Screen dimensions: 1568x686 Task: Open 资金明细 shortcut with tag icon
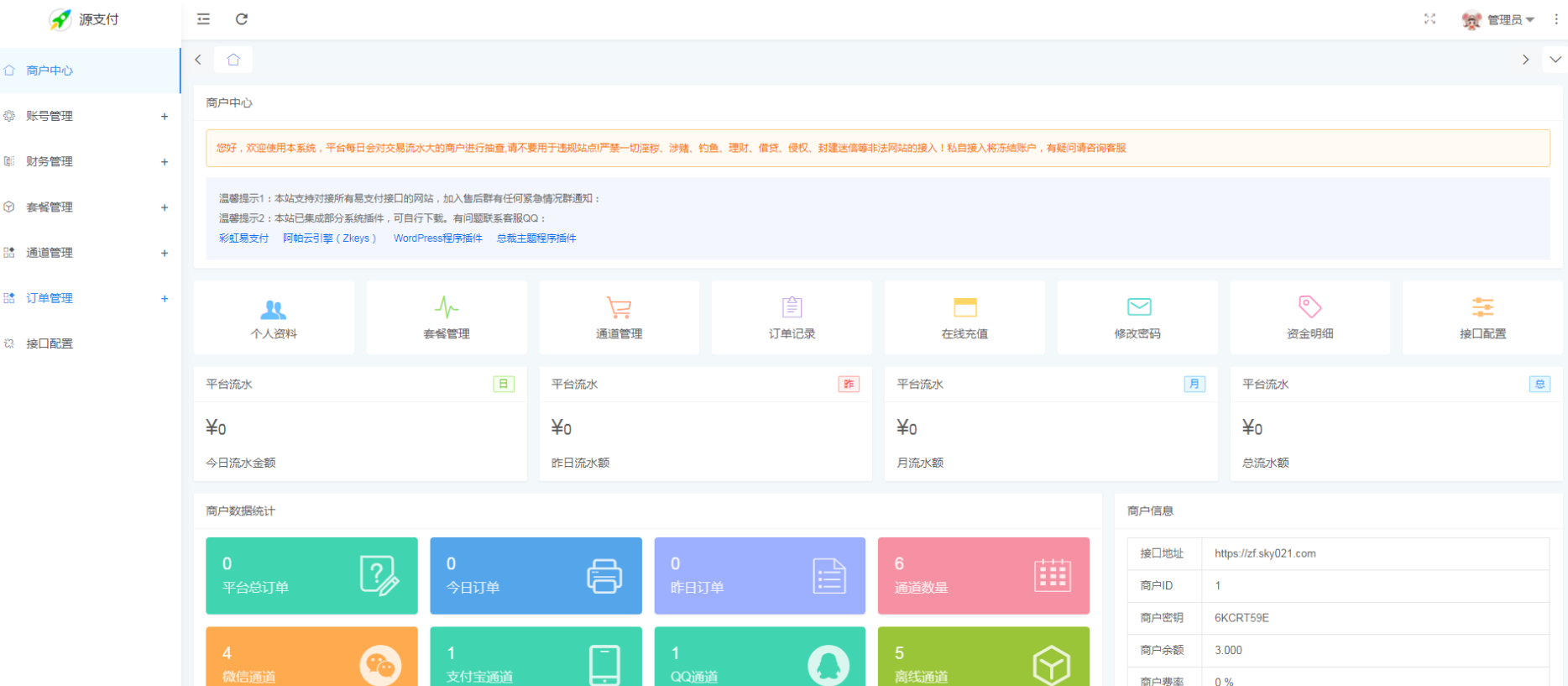1310,317
